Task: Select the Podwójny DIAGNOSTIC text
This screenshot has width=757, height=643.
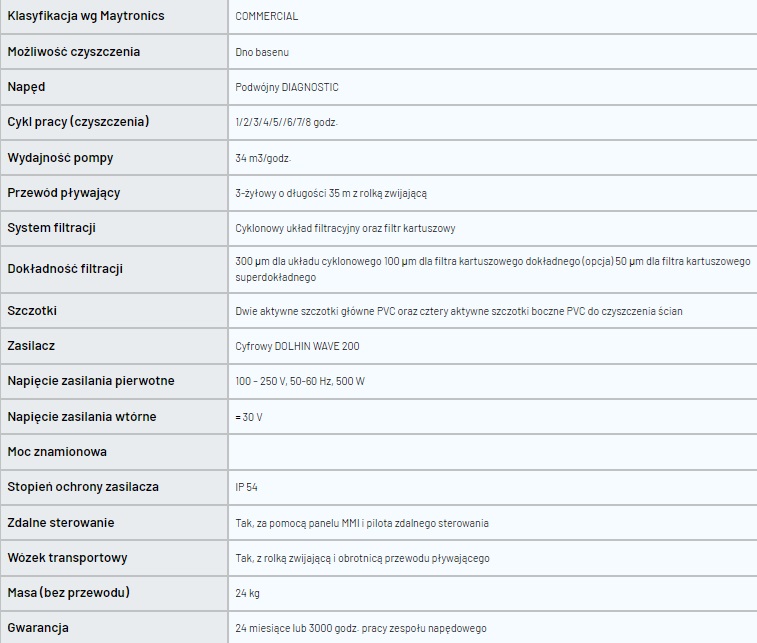Action: (x=287, y=87)
